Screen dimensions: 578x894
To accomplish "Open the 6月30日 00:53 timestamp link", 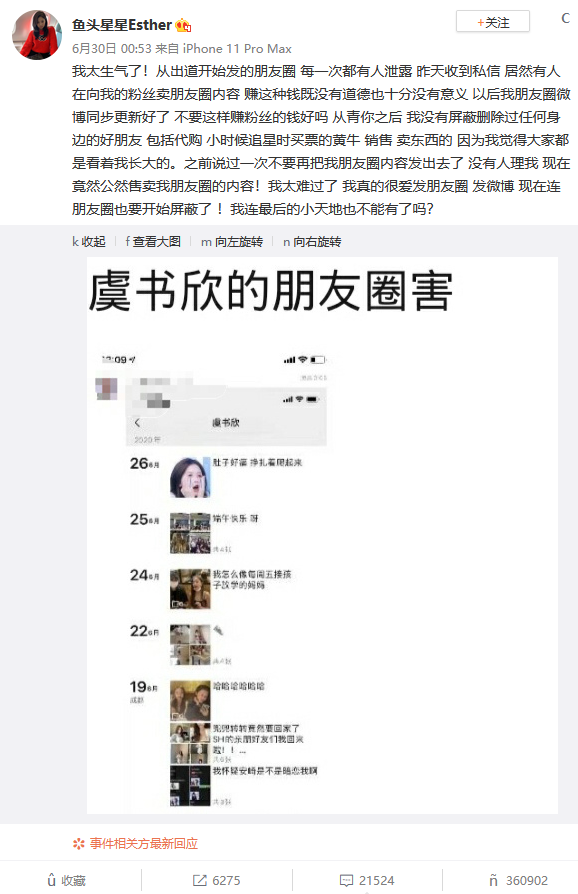I will [x=112, y=49].
